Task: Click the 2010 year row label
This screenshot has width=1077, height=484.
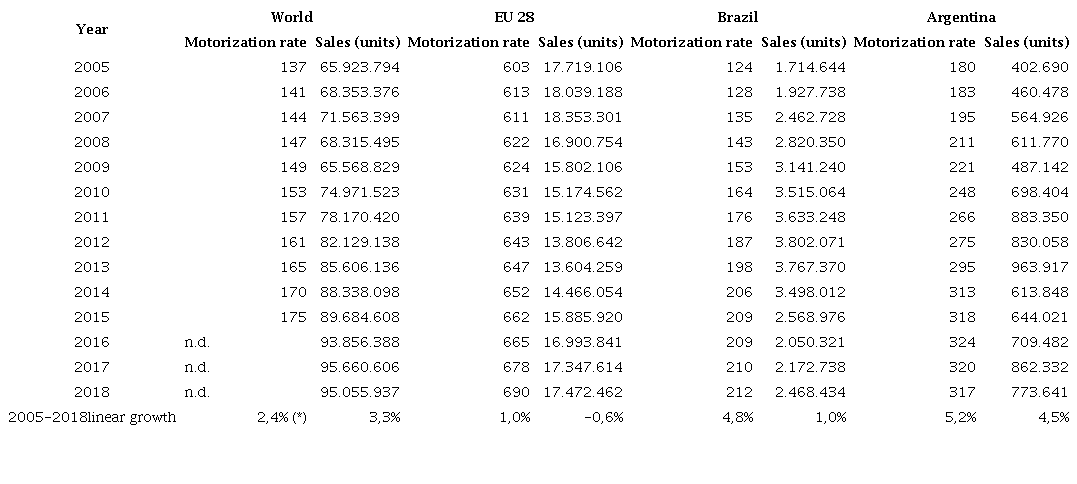Action: 91,192
